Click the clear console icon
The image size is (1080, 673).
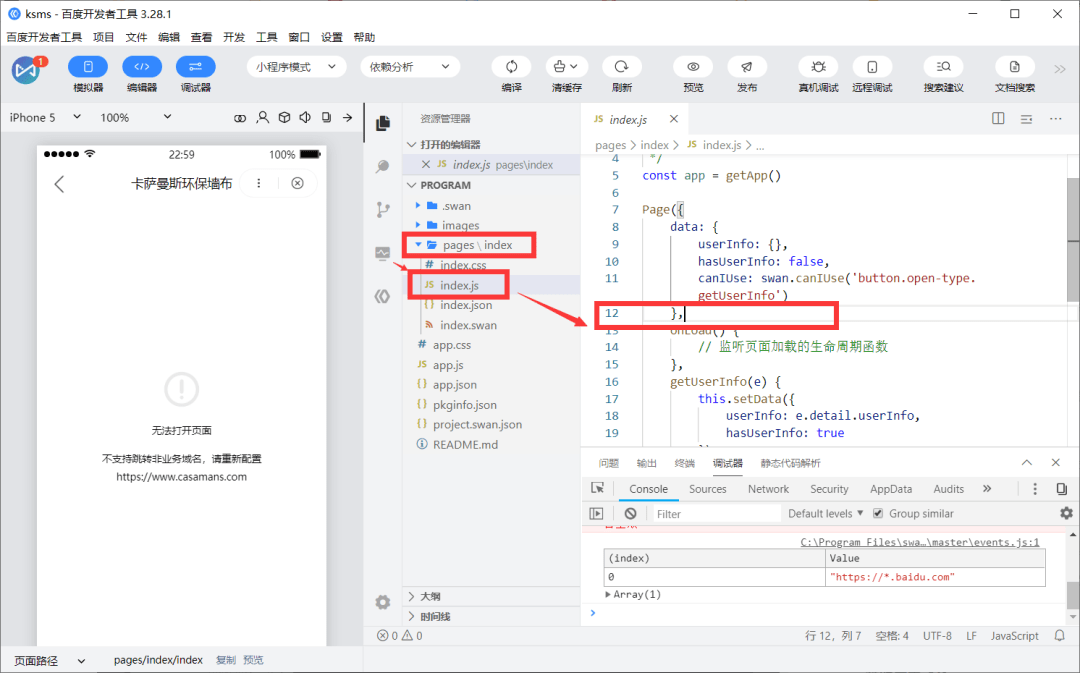[x=630, y=514]
